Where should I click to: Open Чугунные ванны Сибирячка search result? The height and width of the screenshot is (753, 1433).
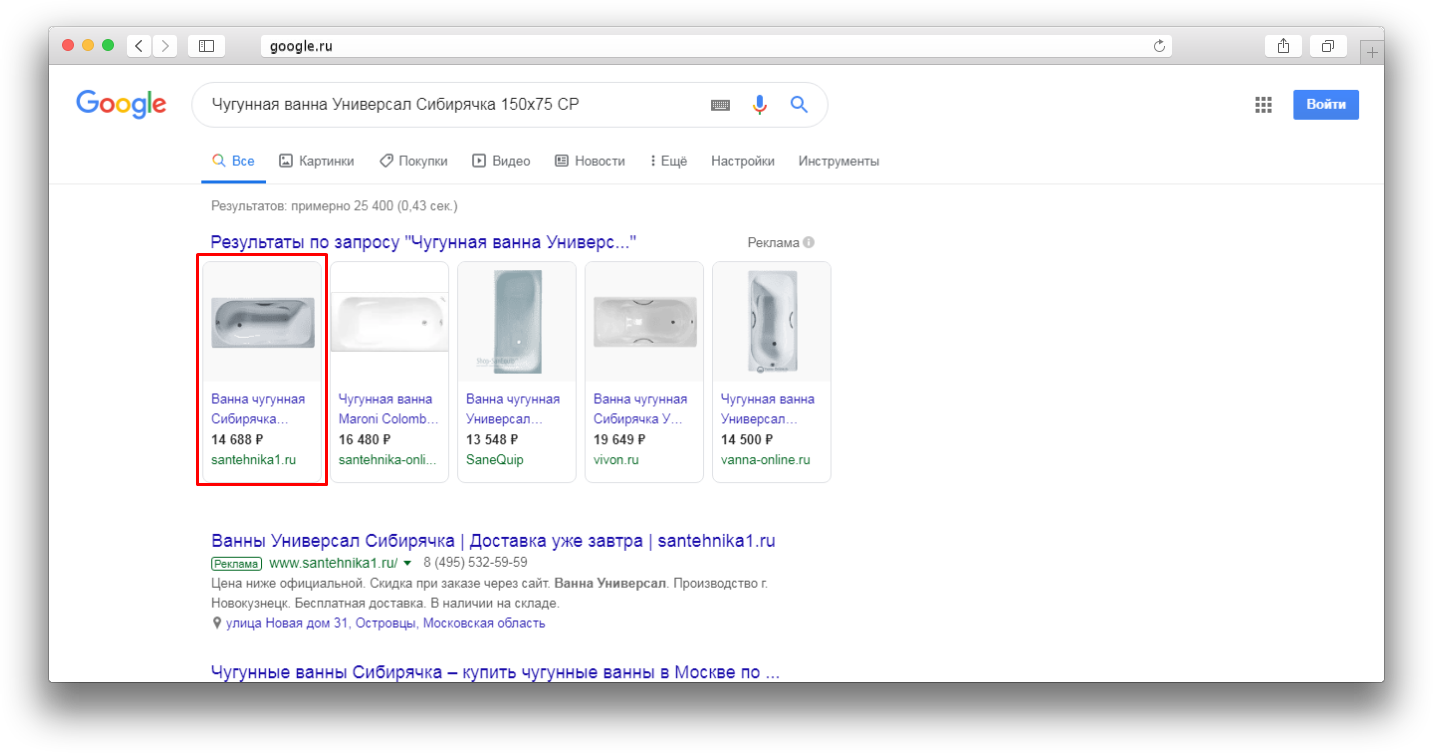tap(495, 672)
